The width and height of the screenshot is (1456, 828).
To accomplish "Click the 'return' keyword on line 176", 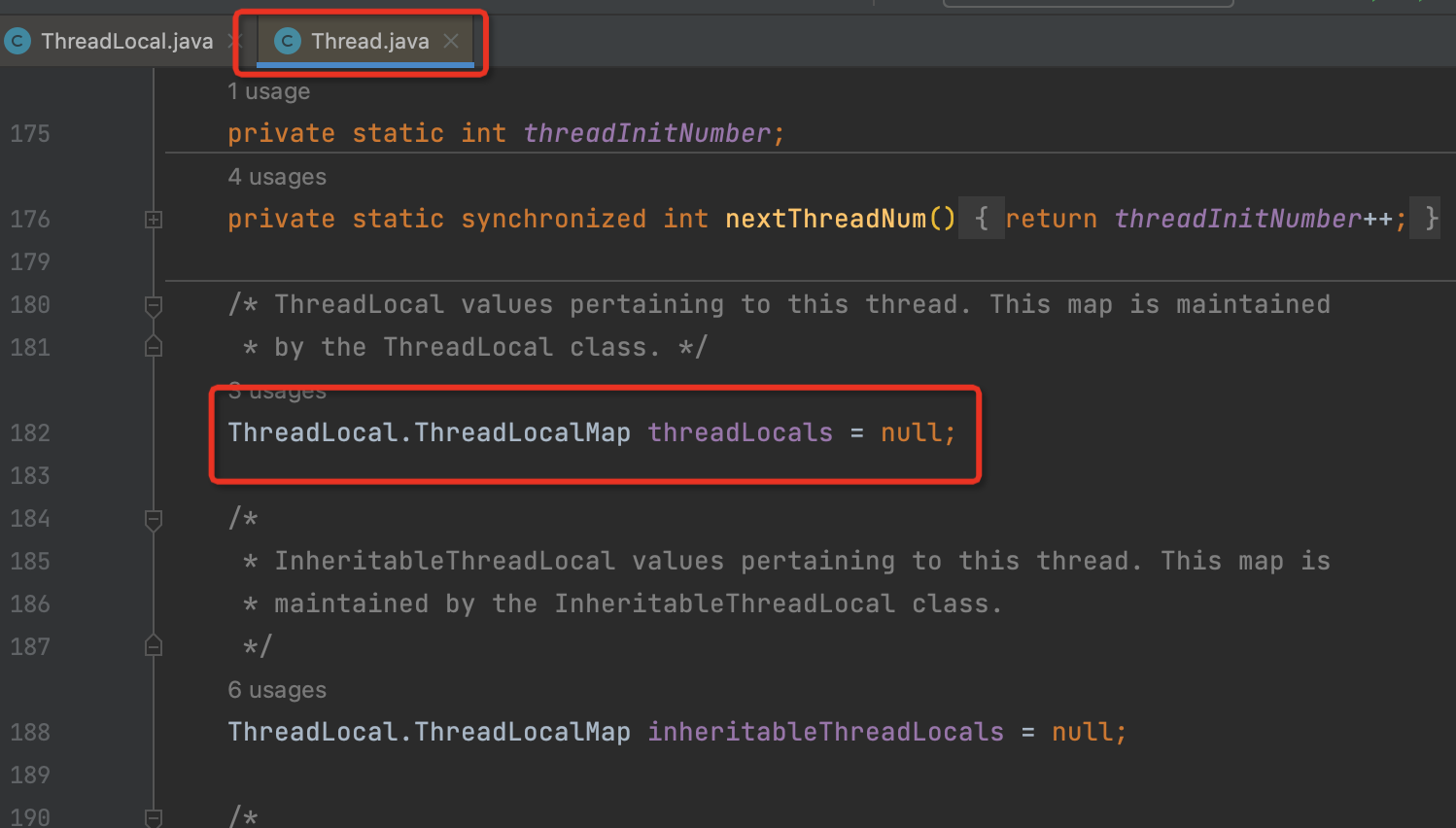I will 1052,219.
